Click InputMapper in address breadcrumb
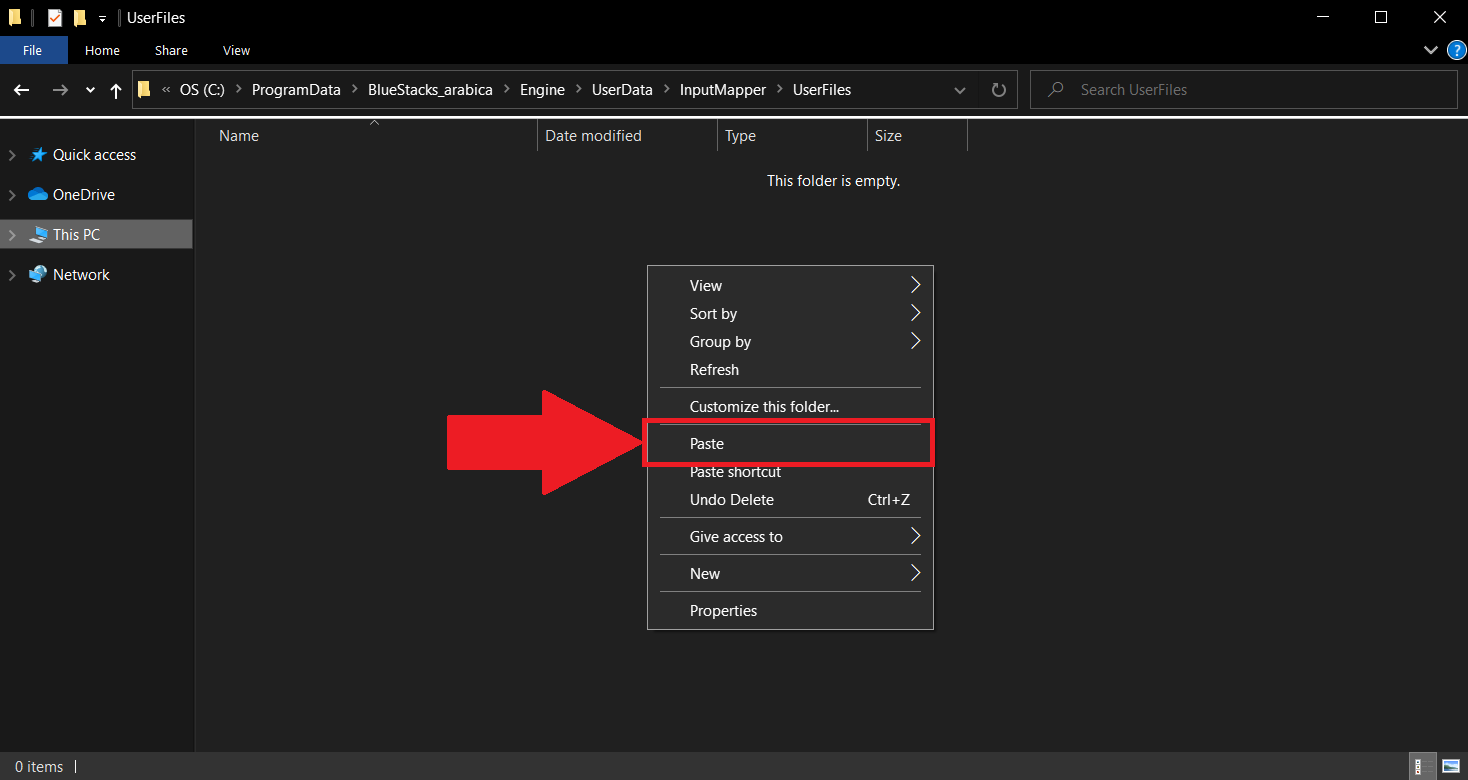The width and height of the screenshot is (1468, 780). [x=723, y=90]
